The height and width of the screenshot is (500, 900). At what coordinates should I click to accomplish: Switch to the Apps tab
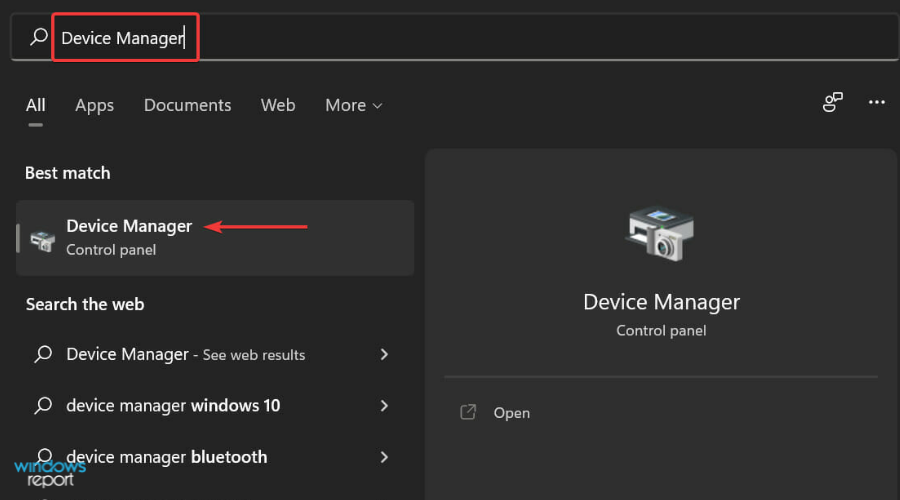click(95, 106)
